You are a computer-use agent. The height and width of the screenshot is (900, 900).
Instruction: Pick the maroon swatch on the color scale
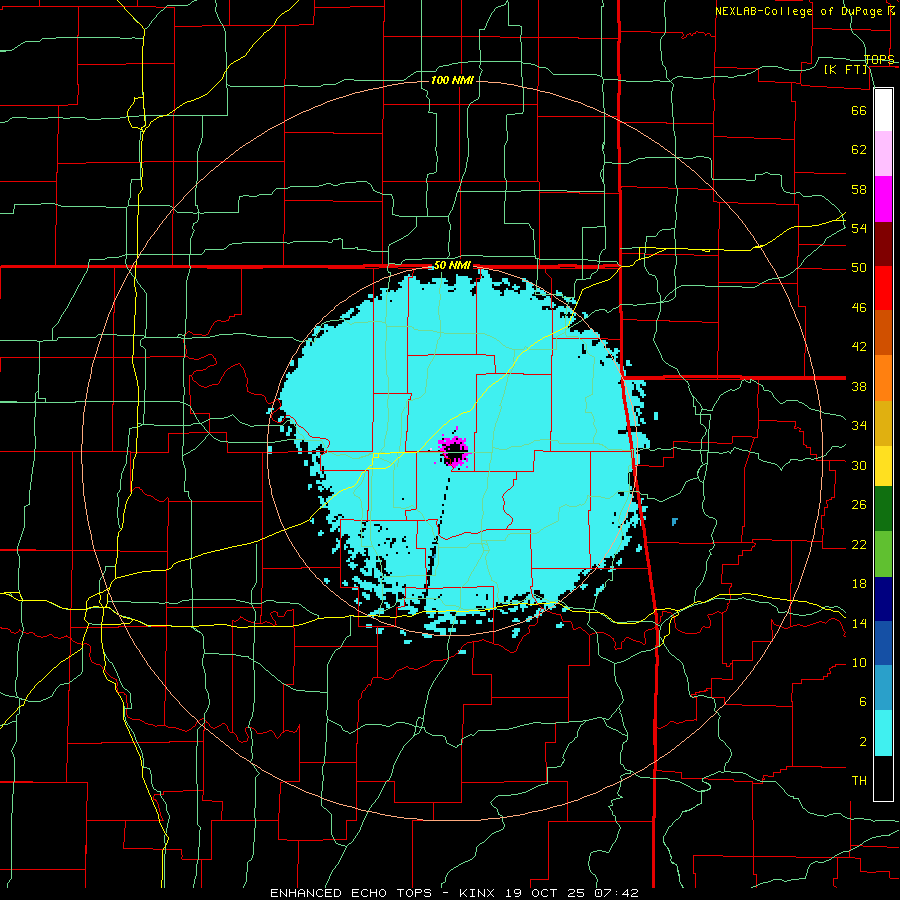click(x=883, y=243)
